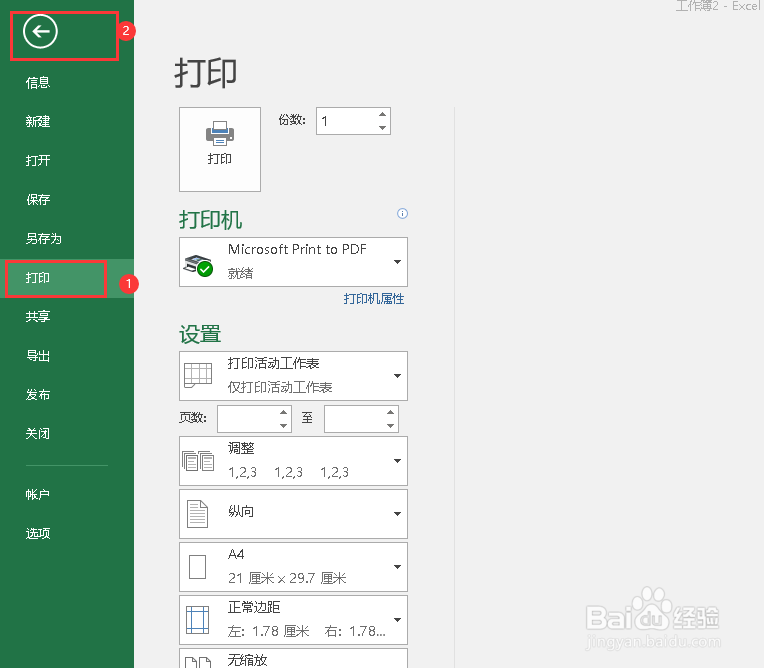Click the normal margins icon
This screenshot has width=764, height=668.
197,620
